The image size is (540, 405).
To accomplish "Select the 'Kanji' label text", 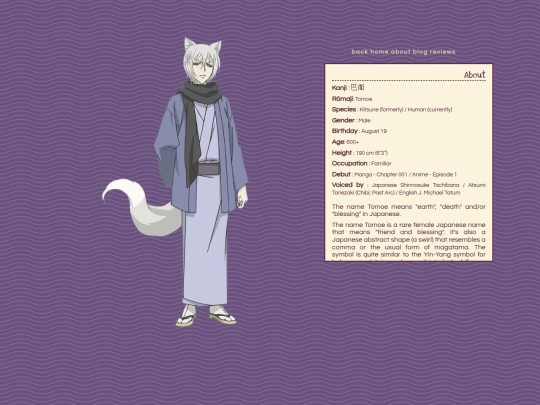I will coord(339,88).
